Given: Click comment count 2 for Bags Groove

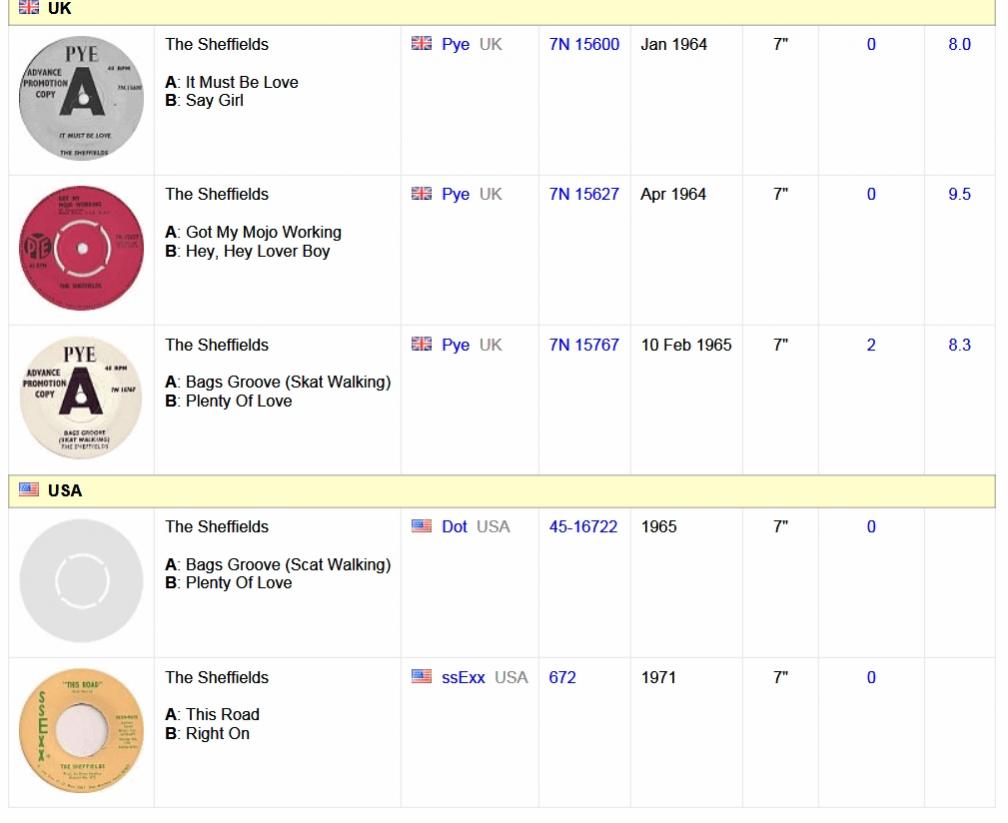Looking at the screenshot, I should (x=871, y=345).
